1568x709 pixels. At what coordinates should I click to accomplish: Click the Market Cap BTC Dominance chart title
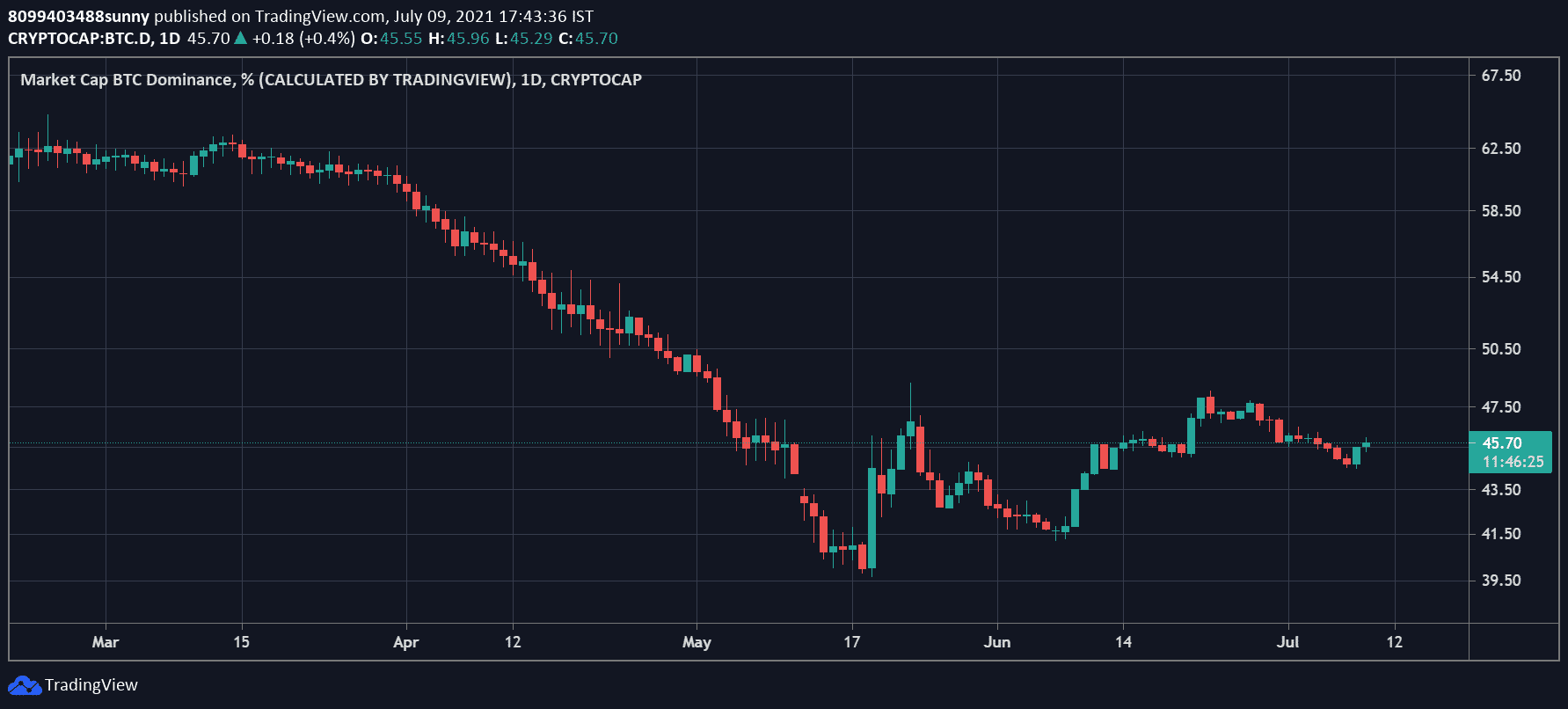(x=331, y=80)
